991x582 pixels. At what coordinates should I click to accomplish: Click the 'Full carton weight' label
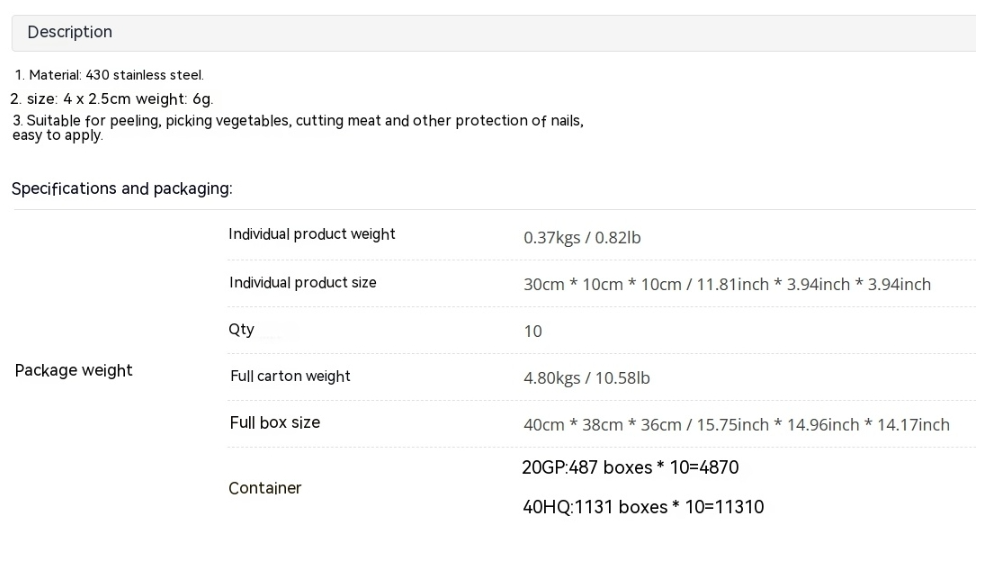click(290, 377)
